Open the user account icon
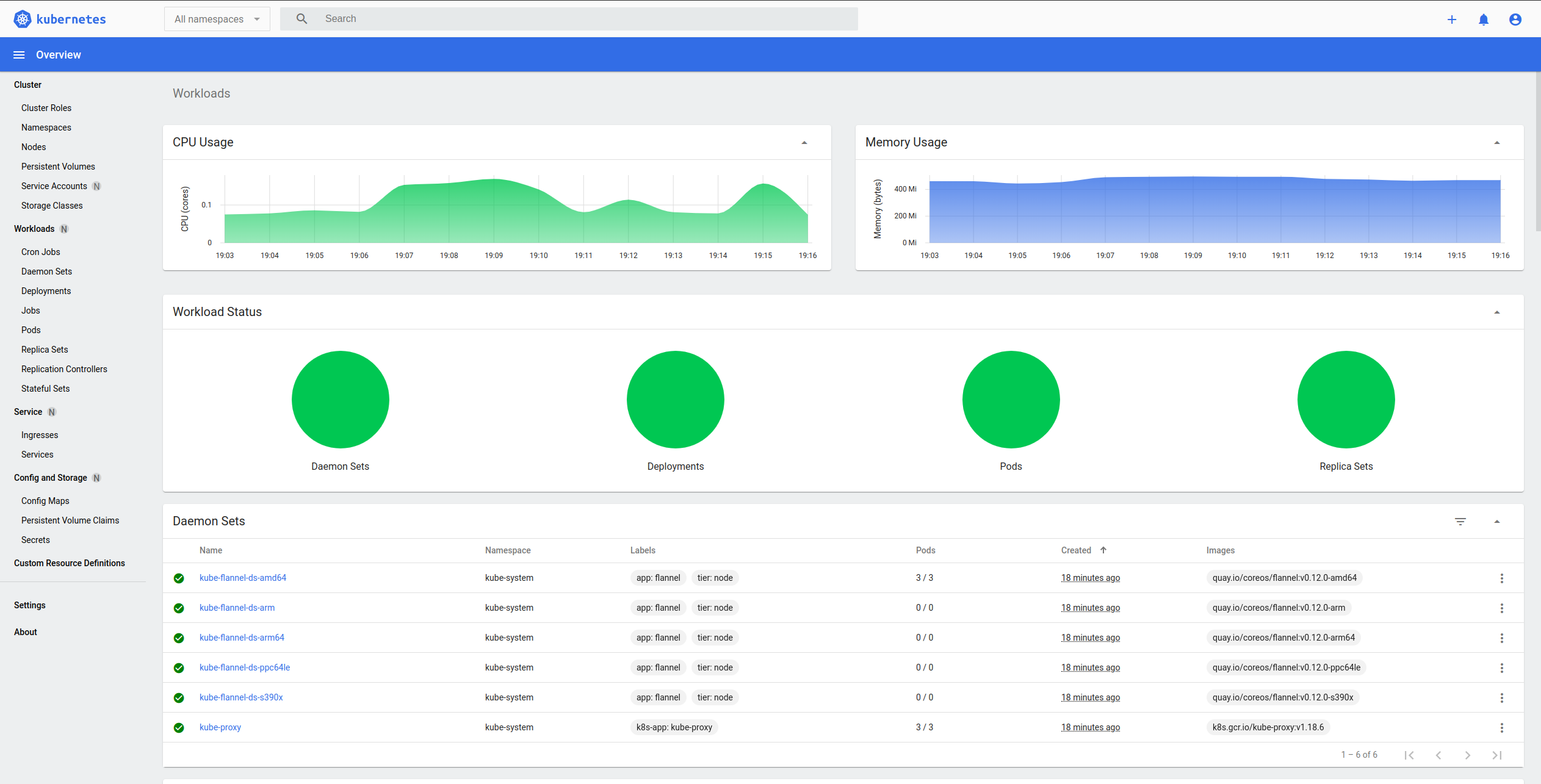 tap(1515, 20)
